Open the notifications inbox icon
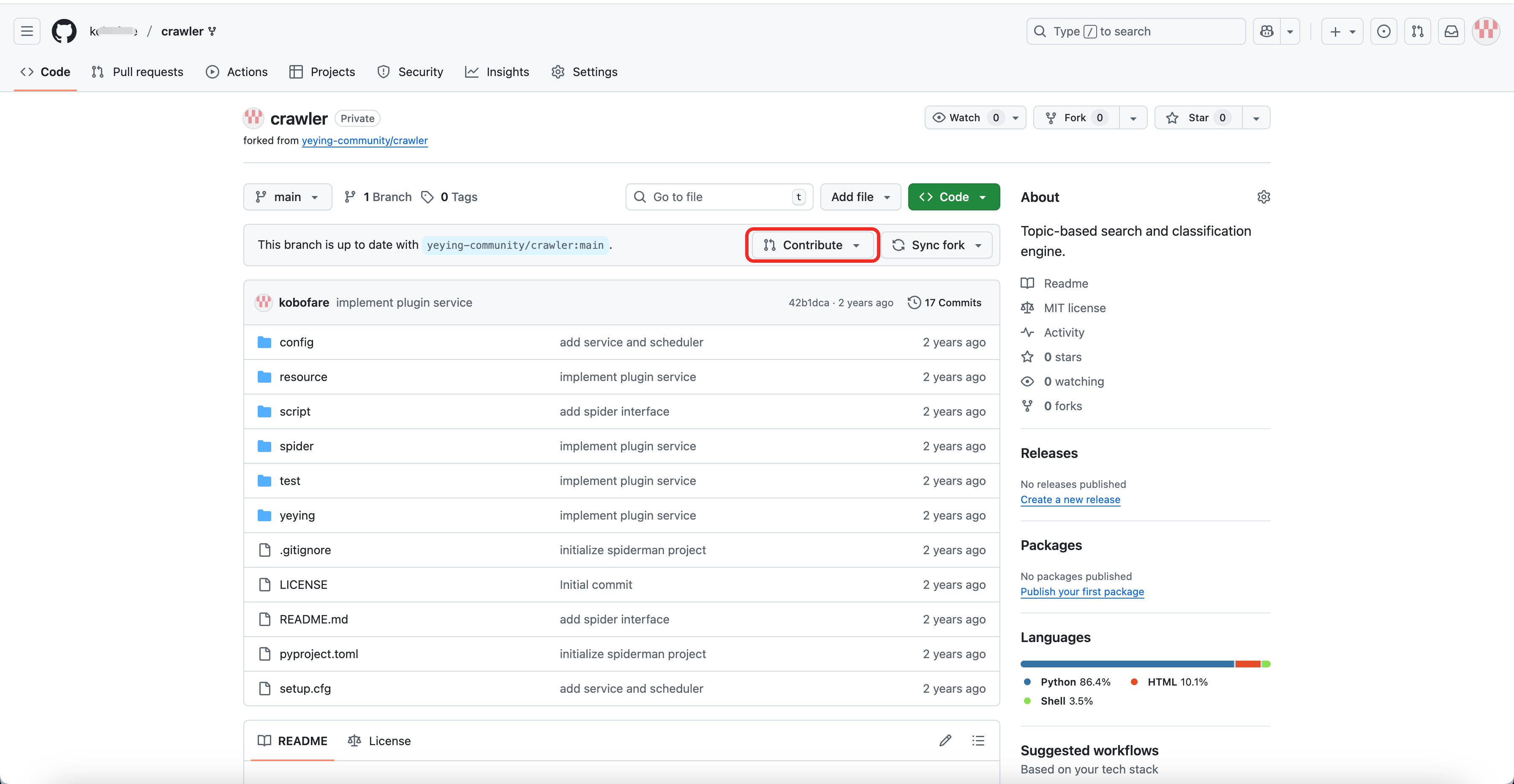1514x784 pixels. [1451, 31]
